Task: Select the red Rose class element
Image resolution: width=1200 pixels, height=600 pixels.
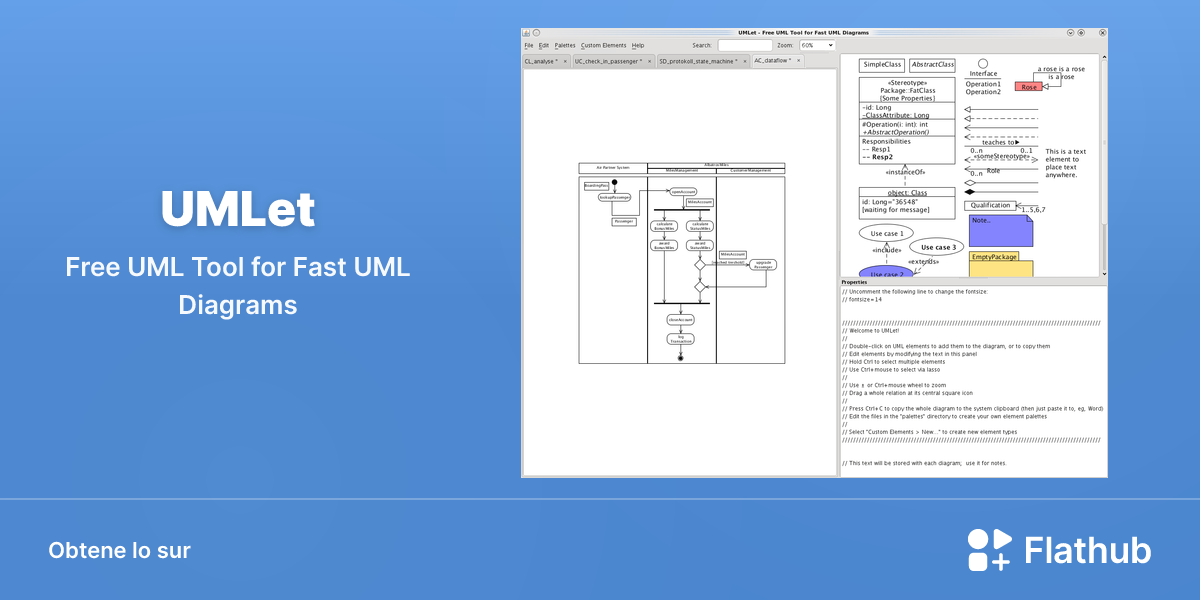Action: click(1028, 87)
